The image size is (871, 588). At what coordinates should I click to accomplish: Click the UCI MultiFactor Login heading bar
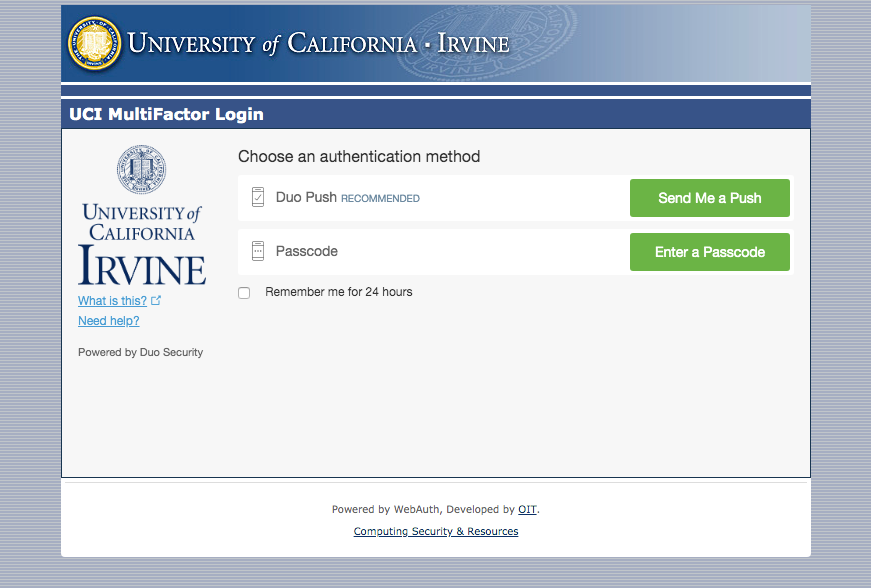point(436,114)
